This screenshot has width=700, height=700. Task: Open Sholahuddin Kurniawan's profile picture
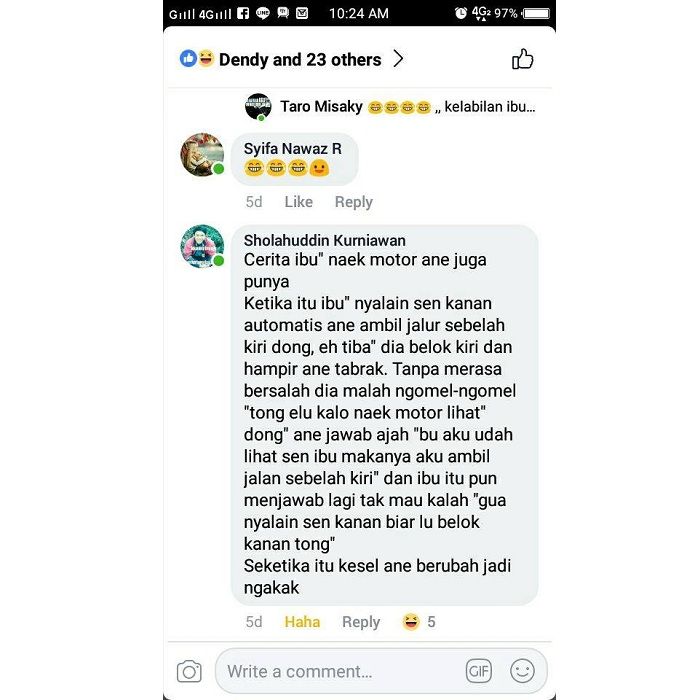point(202,246)
